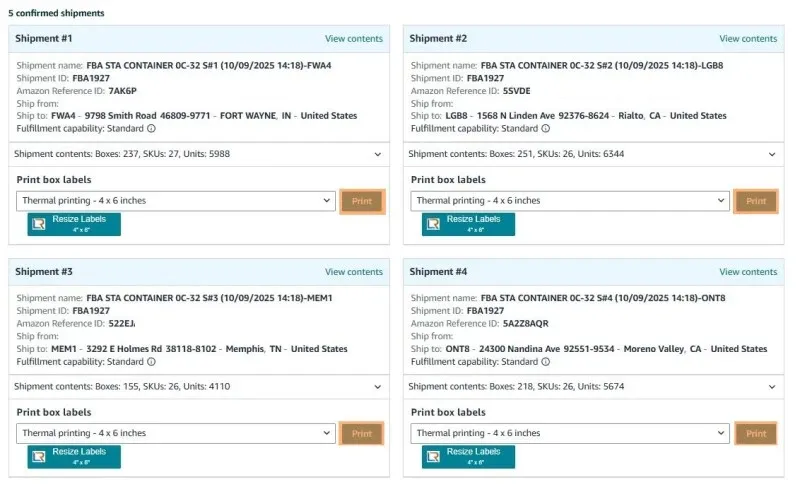Click the '5 confirmed shipments' heading
This screenshot has height=487, width=800.
pos(56,13)
